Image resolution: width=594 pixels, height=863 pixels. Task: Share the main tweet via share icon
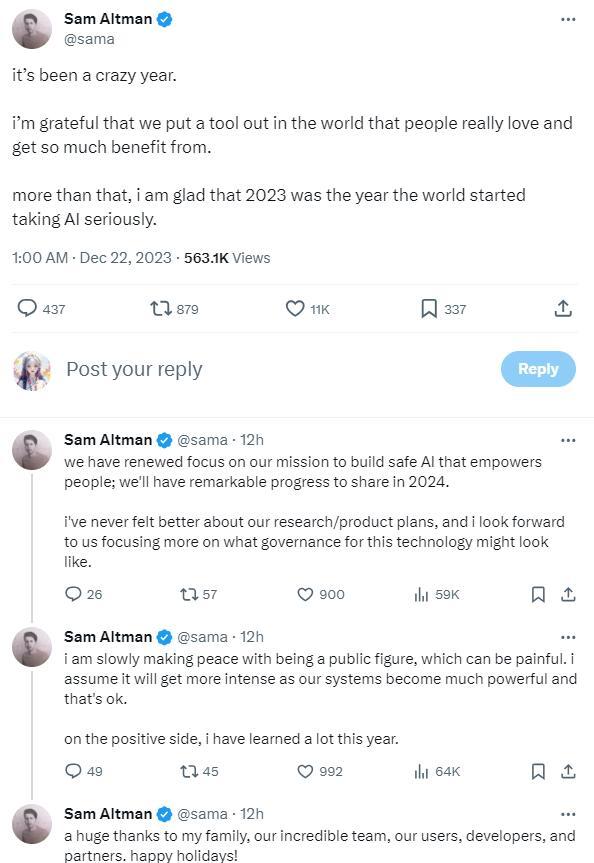click(563, 309)
